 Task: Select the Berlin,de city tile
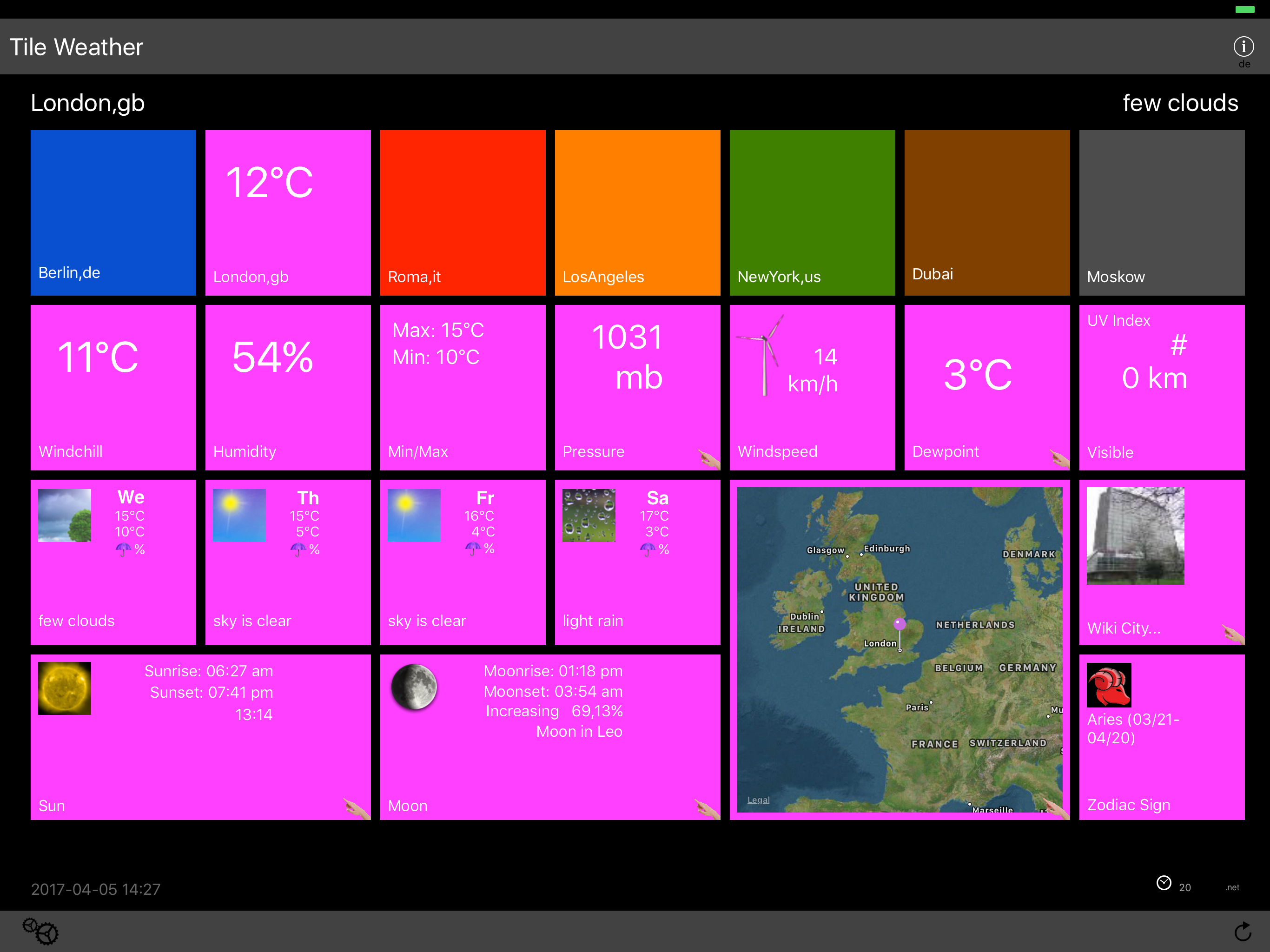click(113, 212)
